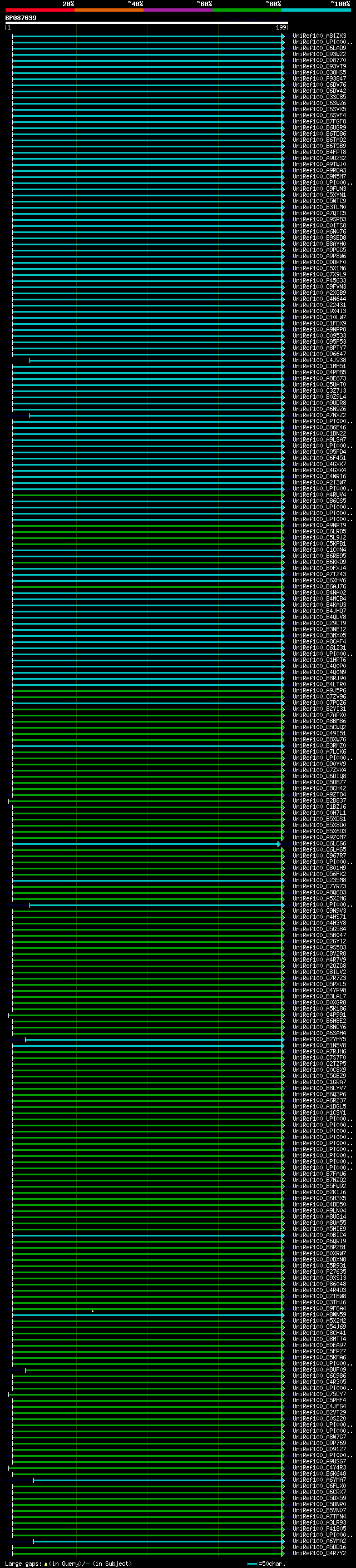The image size is (356, 1568).
Task: Click the yellow gap marker on B9F8A4 row
Action: pos(92,1311)
